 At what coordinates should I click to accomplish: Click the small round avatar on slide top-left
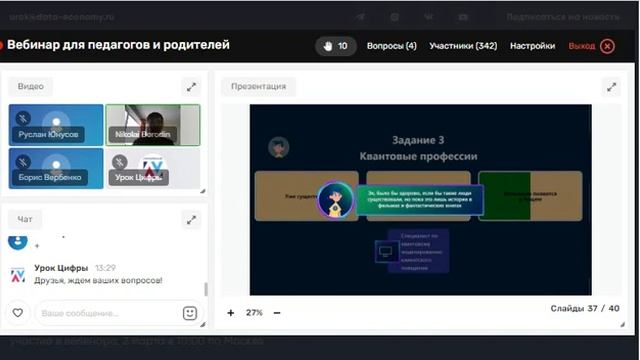(x=279, y=147)
